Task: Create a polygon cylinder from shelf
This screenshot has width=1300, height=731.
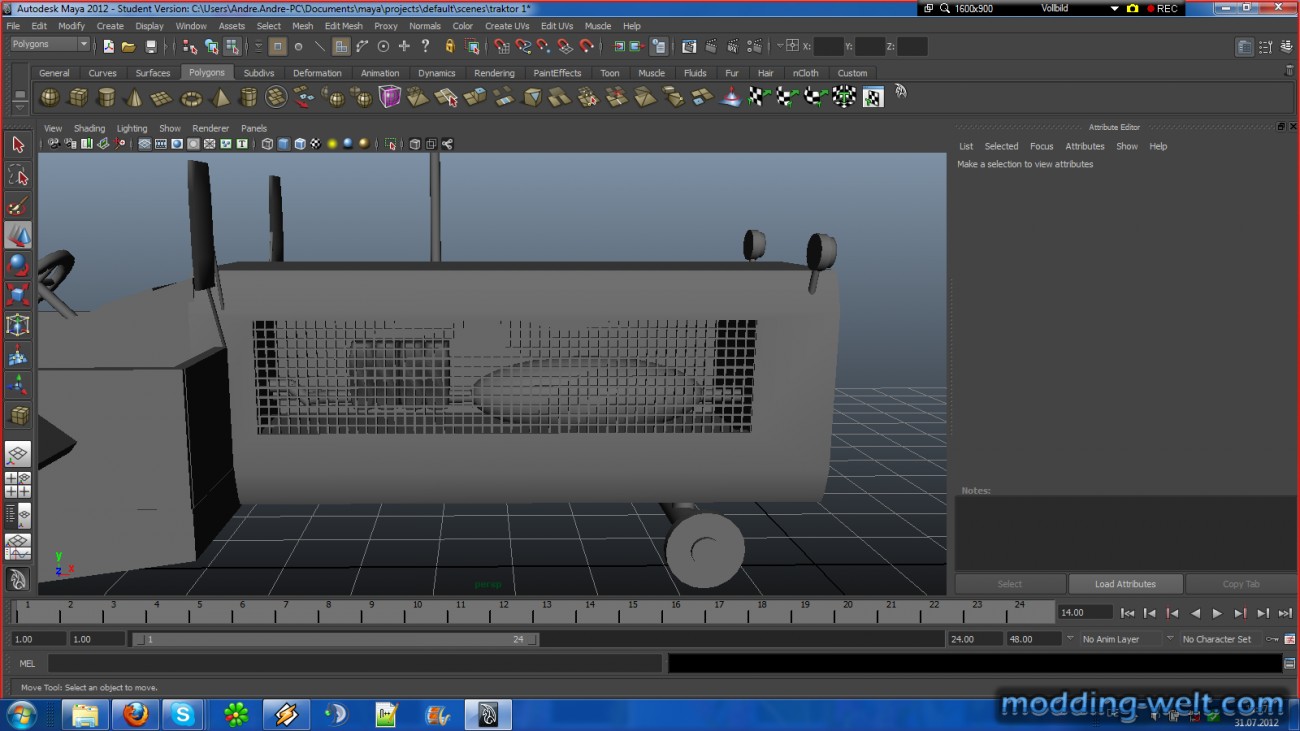Action: click(105, 97)
